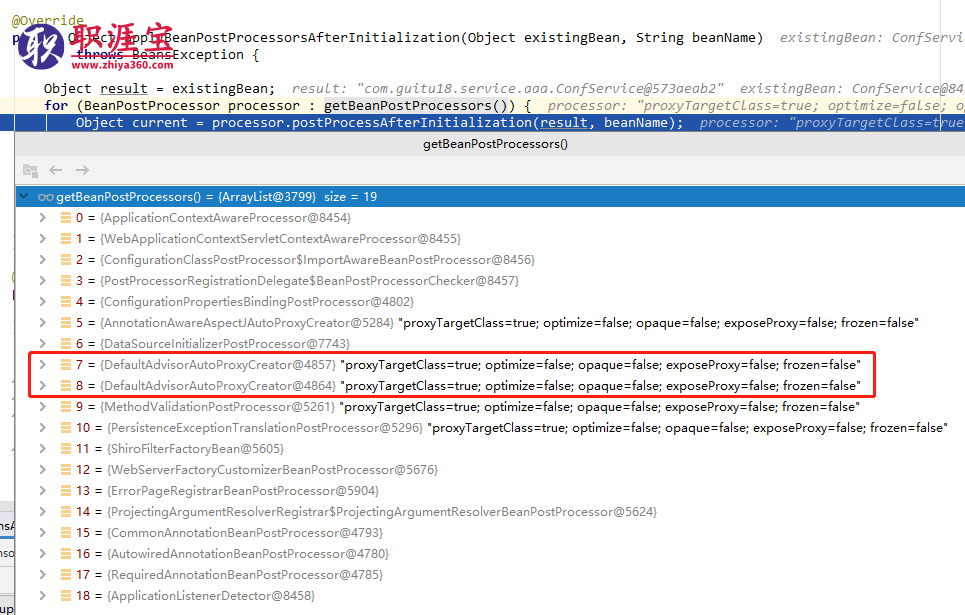Select row CommonAnnotationBeanPostProcessor@4793

click(x=490, y=532)
